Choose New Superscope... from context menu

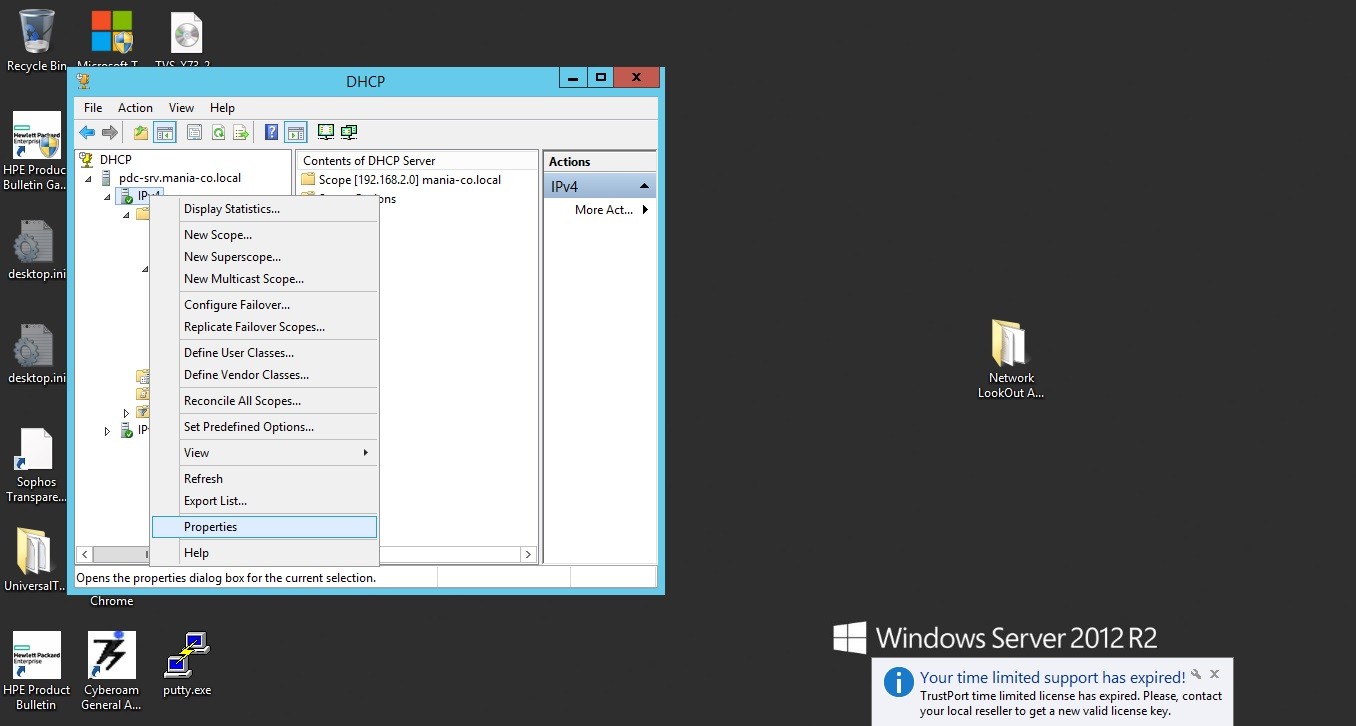[265, 257]
